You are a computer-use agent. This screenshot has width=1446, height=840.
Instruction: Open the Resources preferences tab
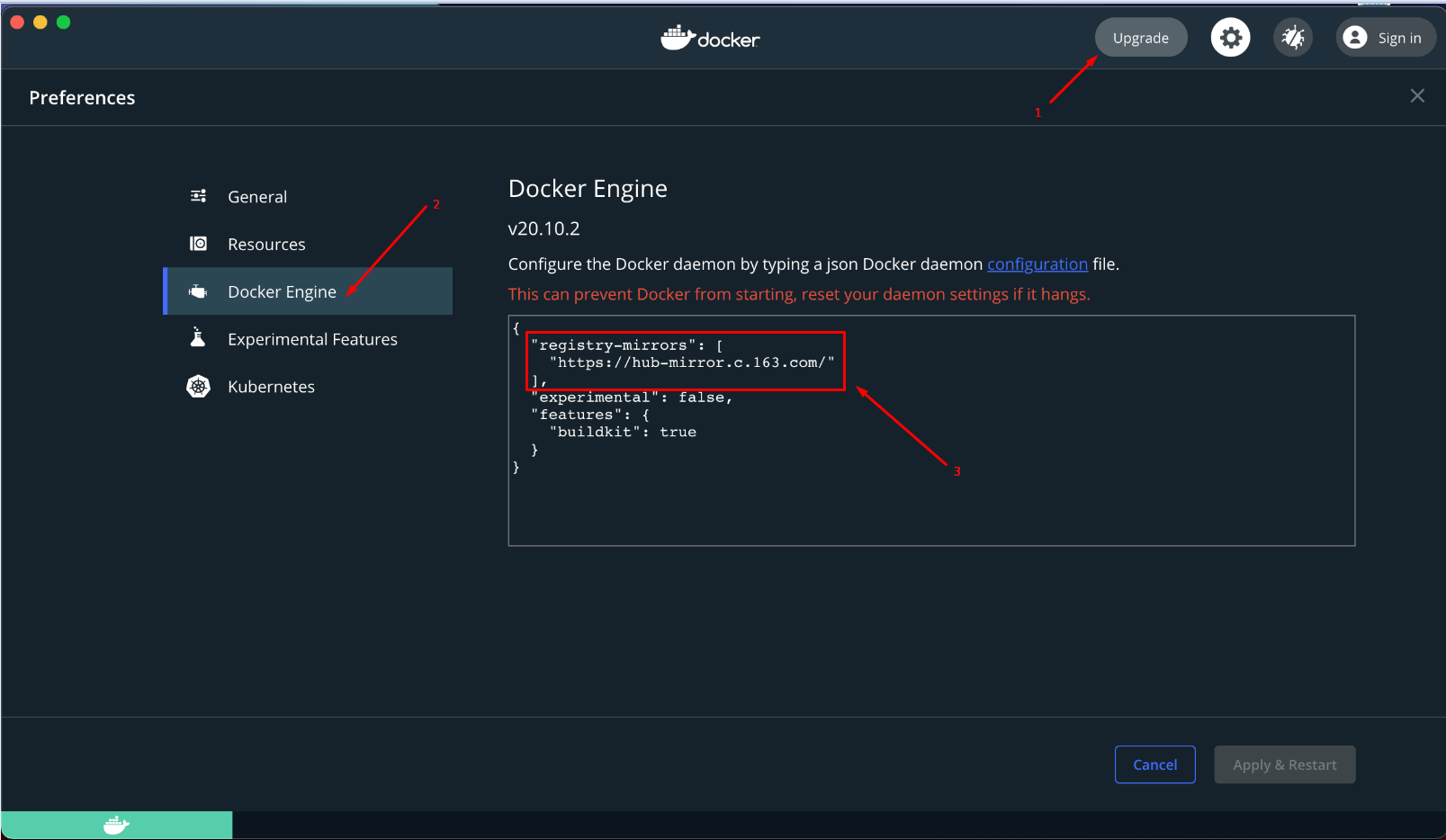point(308,244)
